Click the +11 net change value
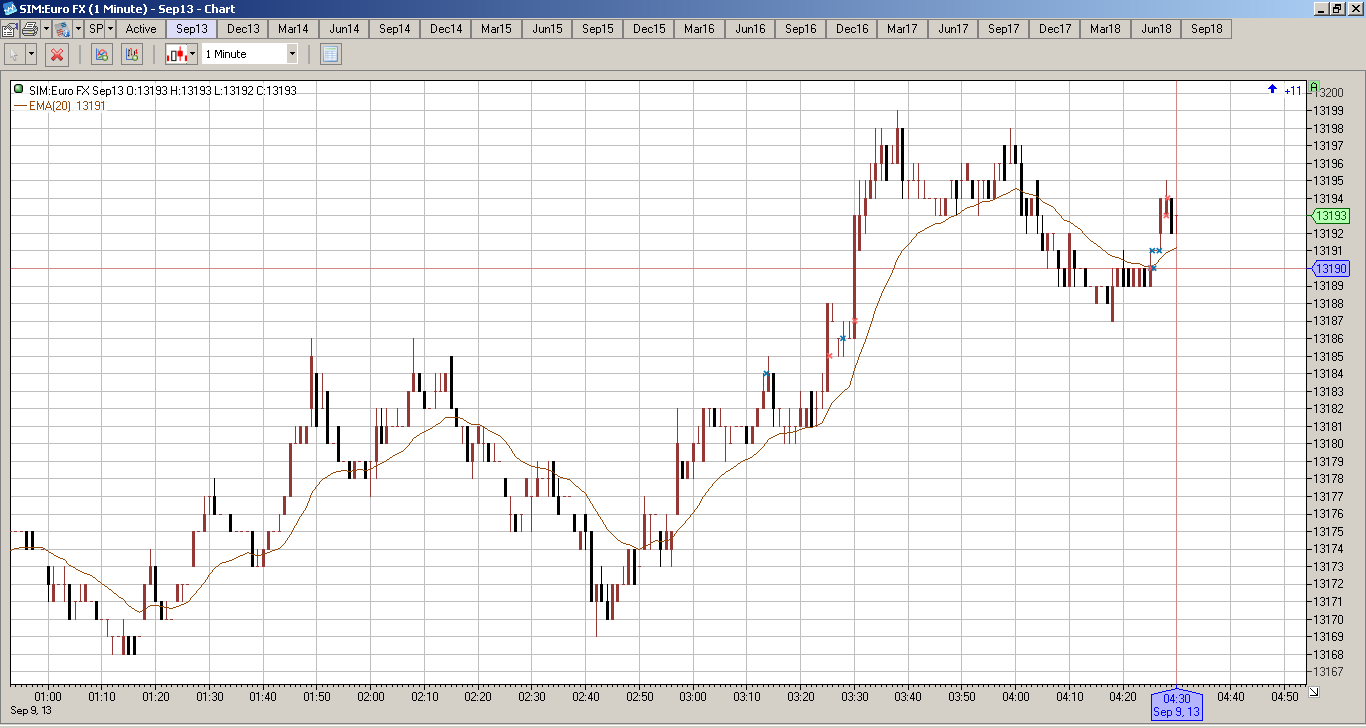1366x728 pixels. click(1293, 90)
